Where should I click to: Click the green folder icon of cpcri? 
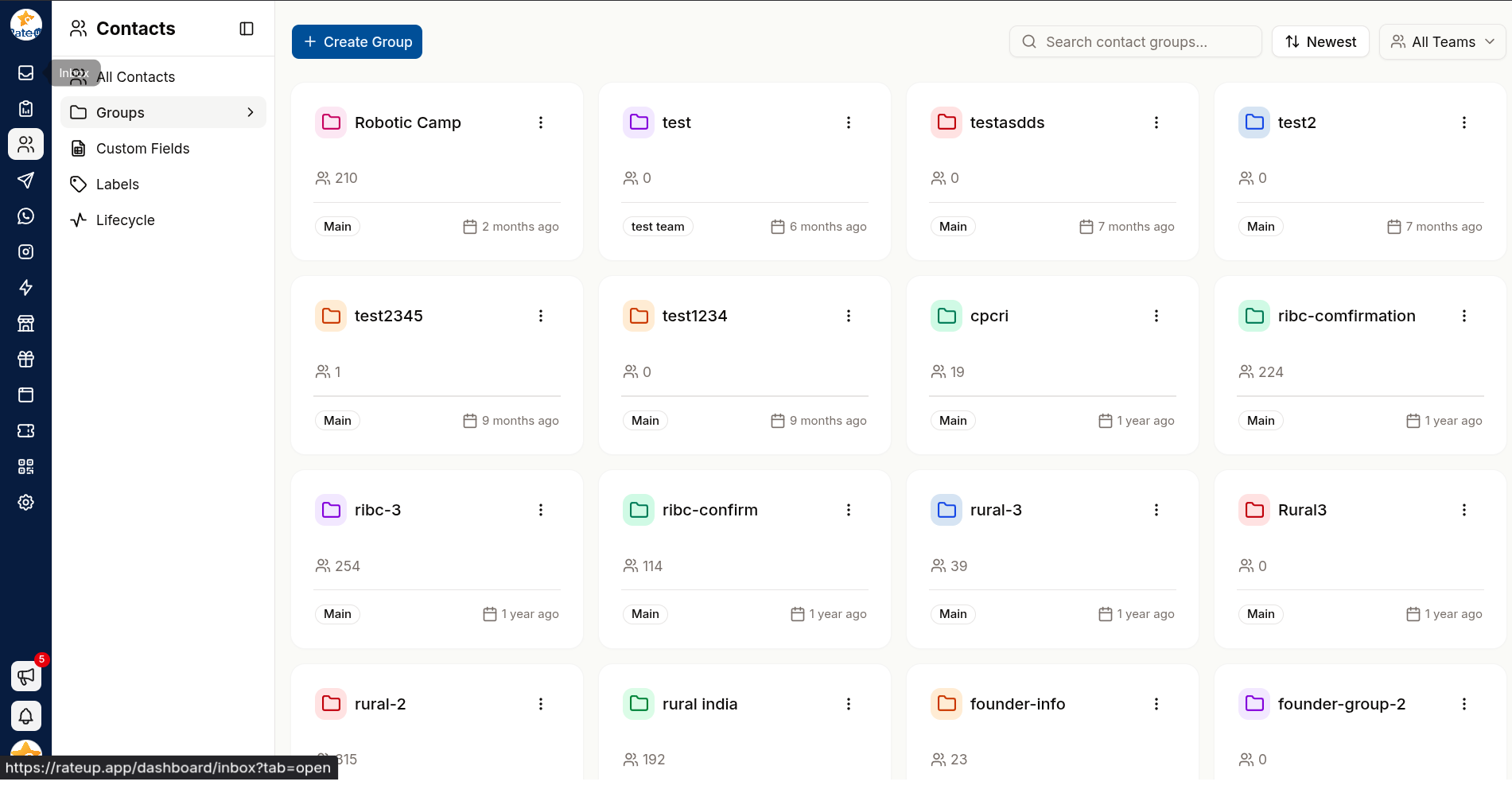[x=946, y=316]
